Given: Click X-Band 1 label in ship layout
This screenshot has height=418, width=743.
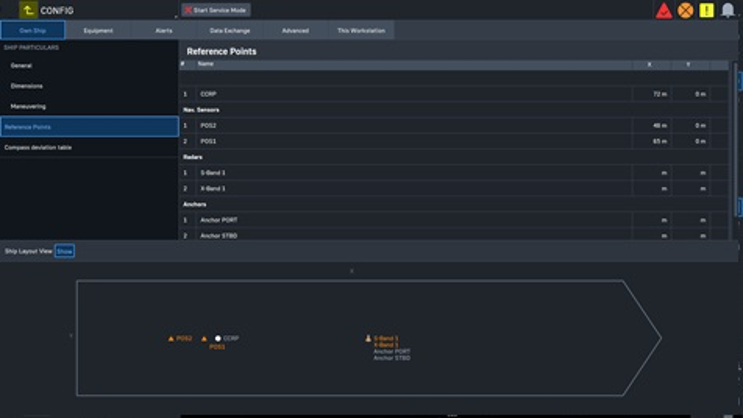Looking at the screenshot, I should [x=386, y=345].
